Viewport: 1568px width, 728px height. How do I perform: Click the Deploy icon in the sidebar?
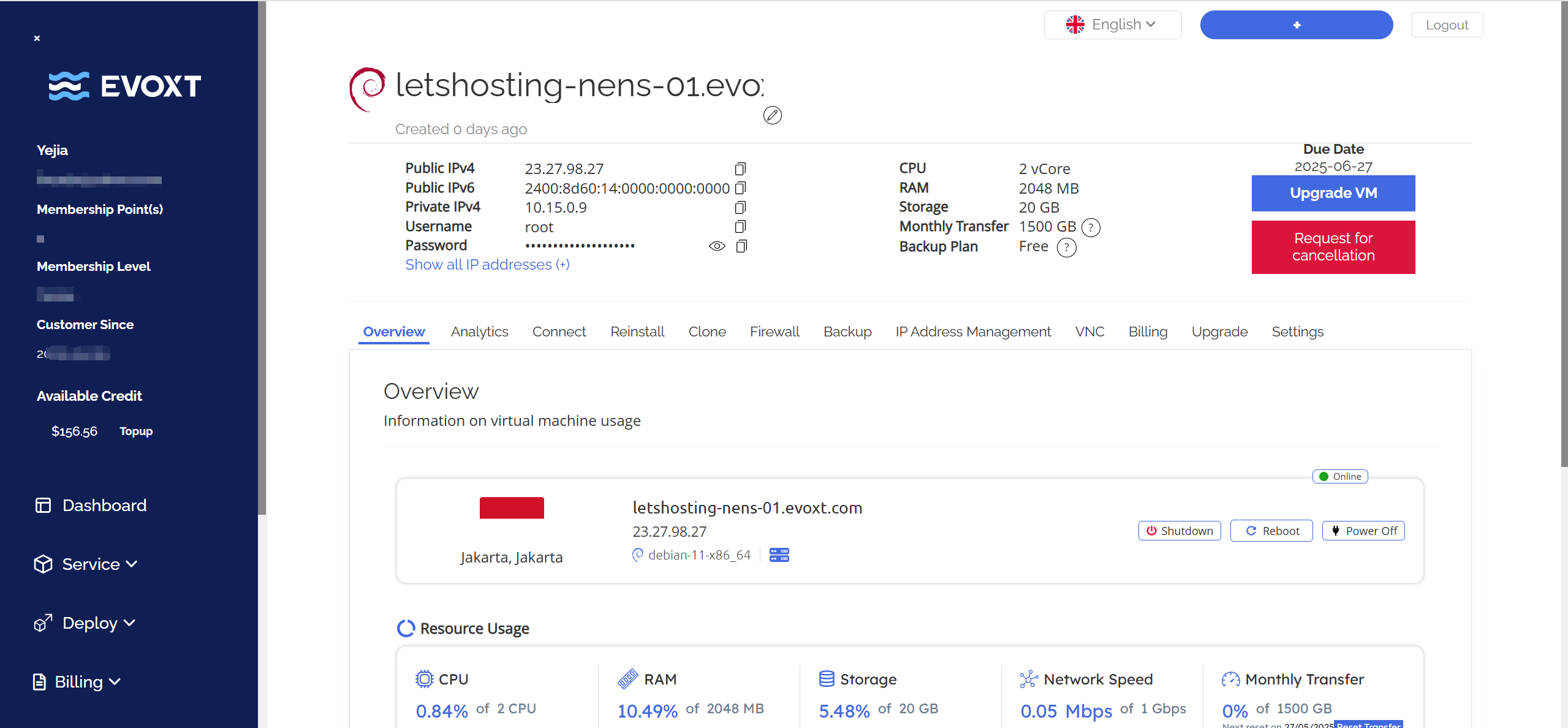click(43, 623)
